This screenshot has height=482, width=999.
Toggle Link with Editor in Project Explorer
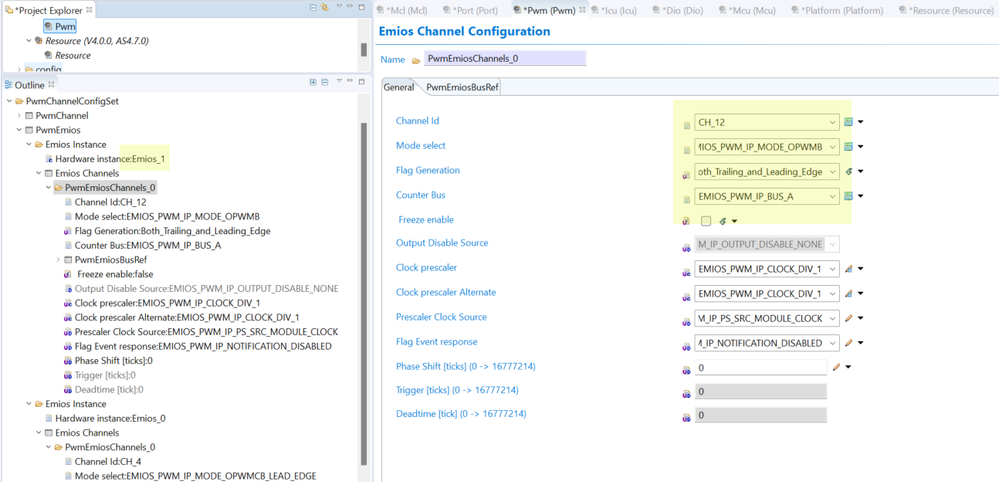click(324, 8)
